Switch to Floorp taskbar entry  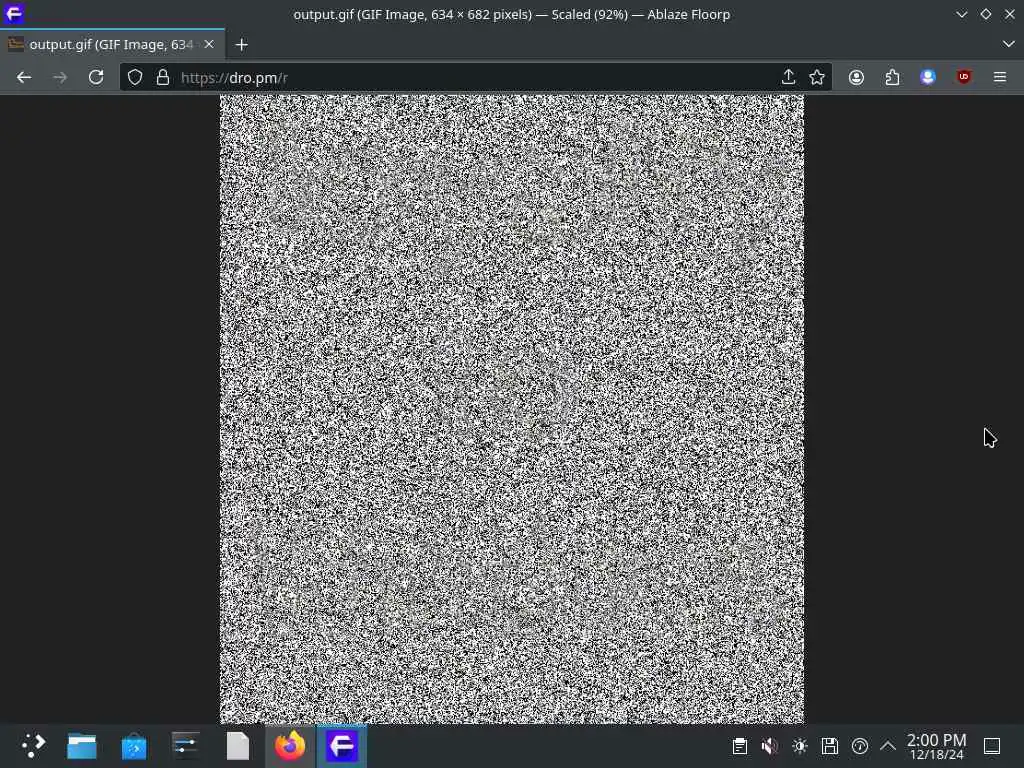(x=342, y=746)
